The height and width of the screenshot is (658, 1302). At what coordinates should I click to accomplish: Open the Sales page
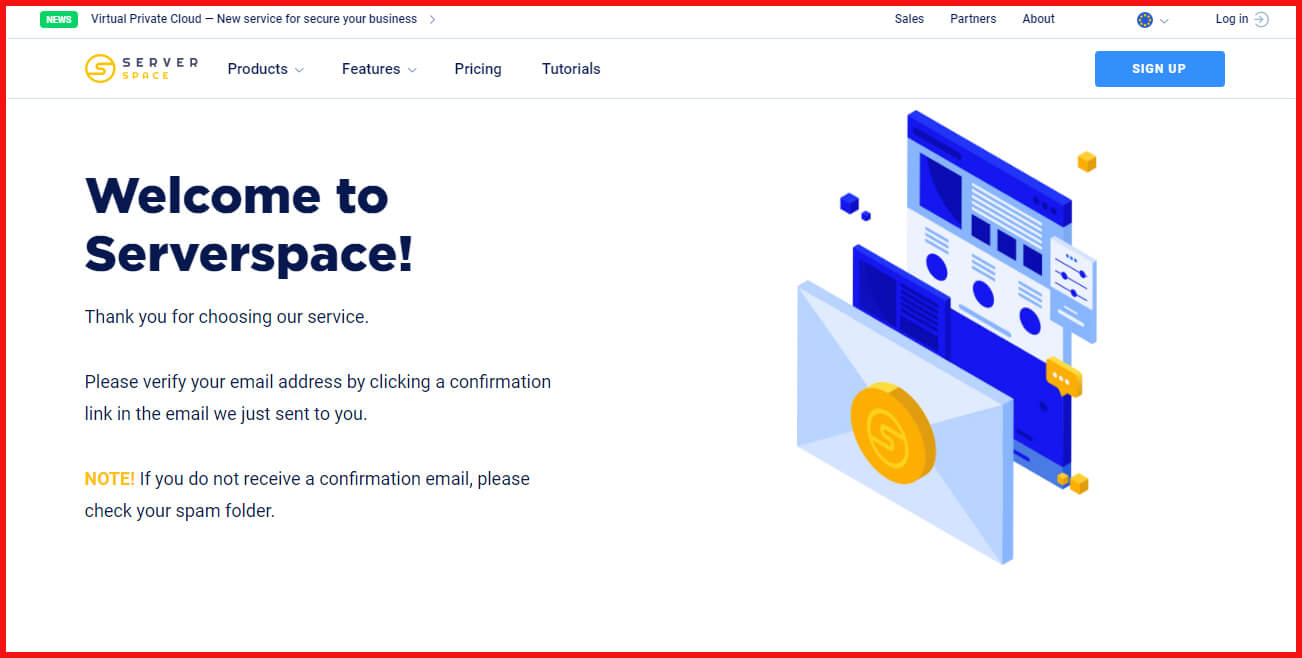tap(909, 19)
